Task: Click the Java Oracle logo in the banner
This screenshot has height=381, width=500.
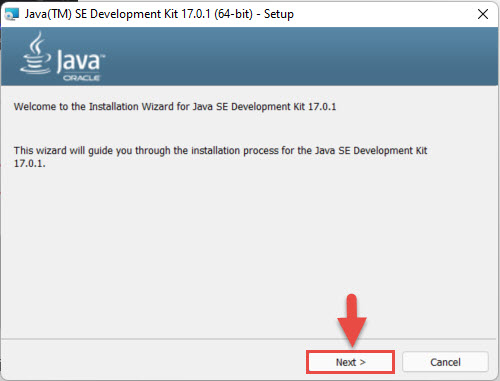Action: click(x=62, y=57)
